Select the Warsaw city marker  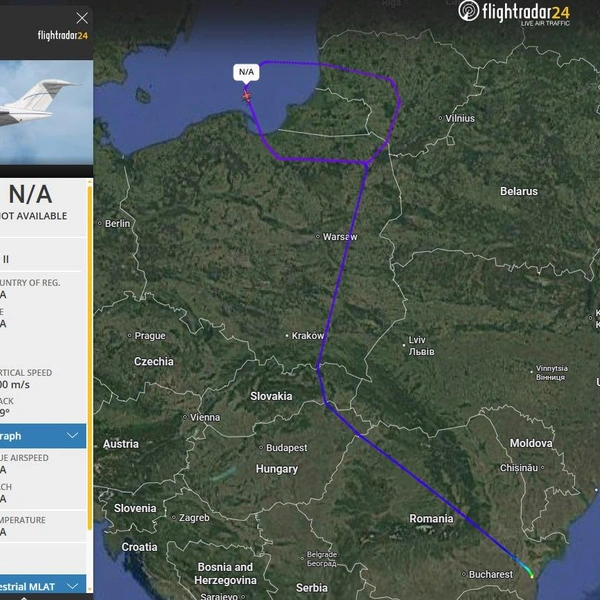[x=318, y=236]
